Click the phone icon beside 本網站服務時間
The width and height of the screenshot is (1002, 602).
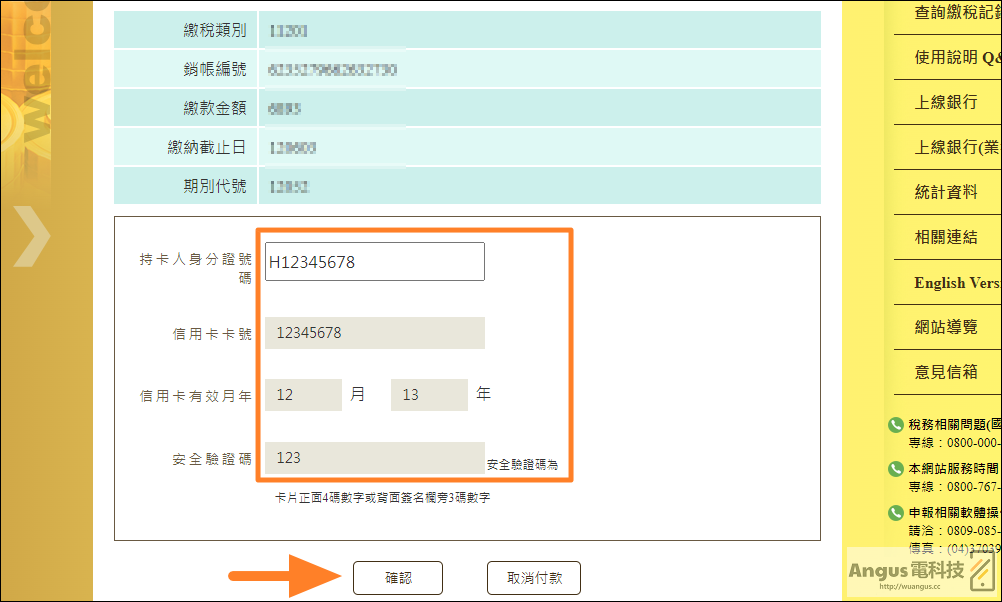point(896,468)
